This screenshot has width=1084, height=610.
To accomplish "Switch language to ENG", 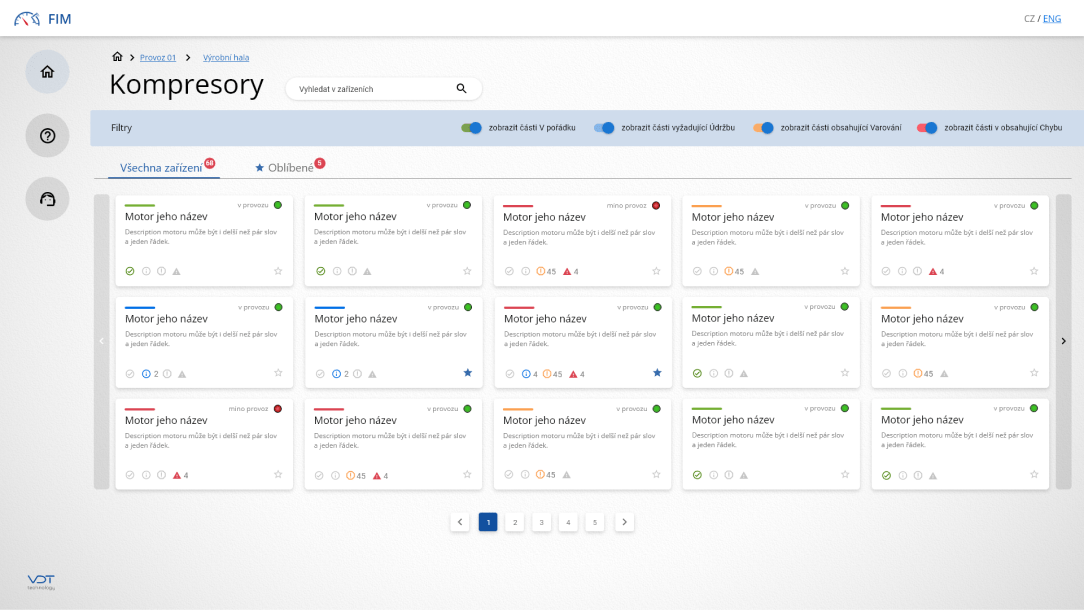I will pyautogui.click(x=1052, y=19).
